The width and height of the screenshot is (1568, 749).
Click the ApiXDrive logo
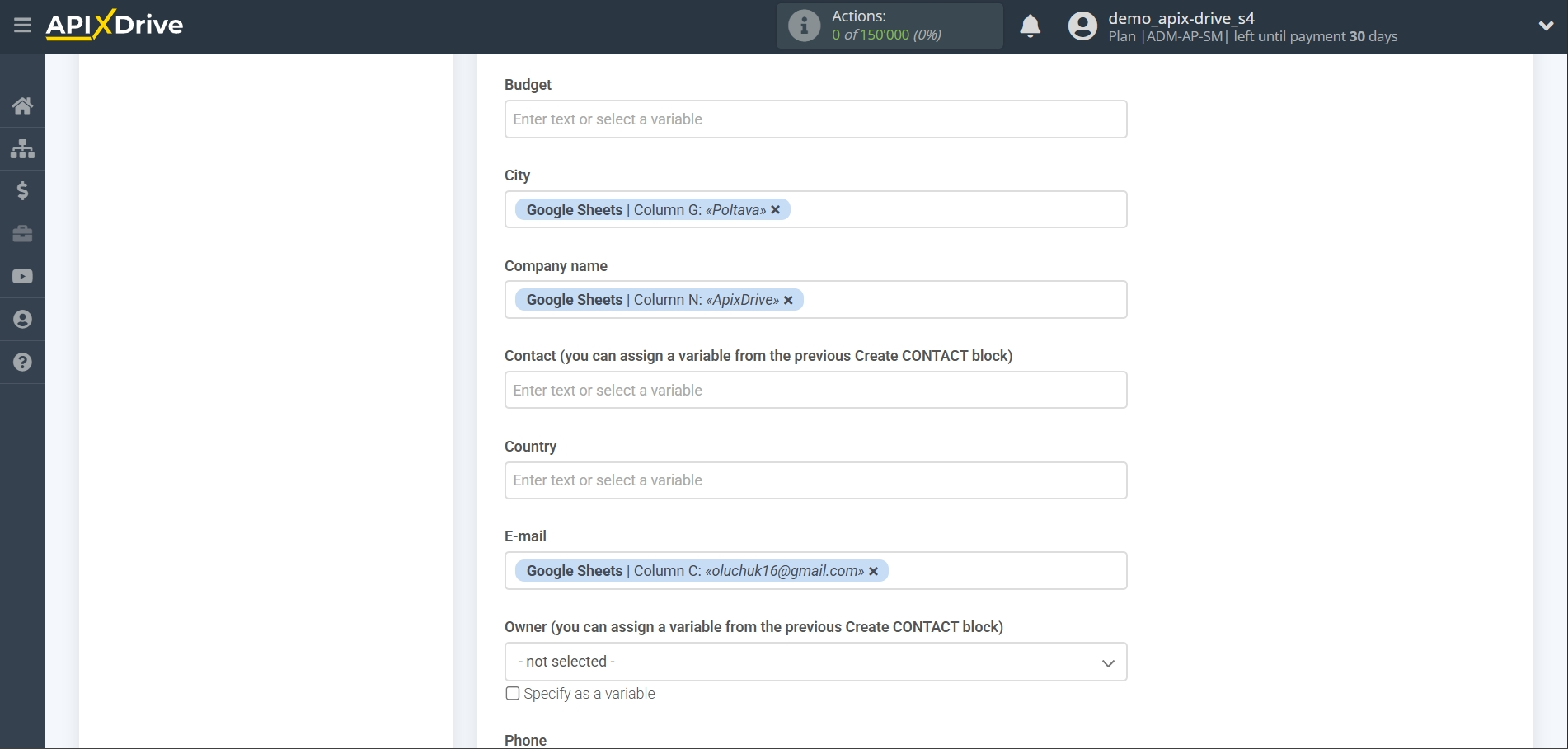(x=114, y=25)
